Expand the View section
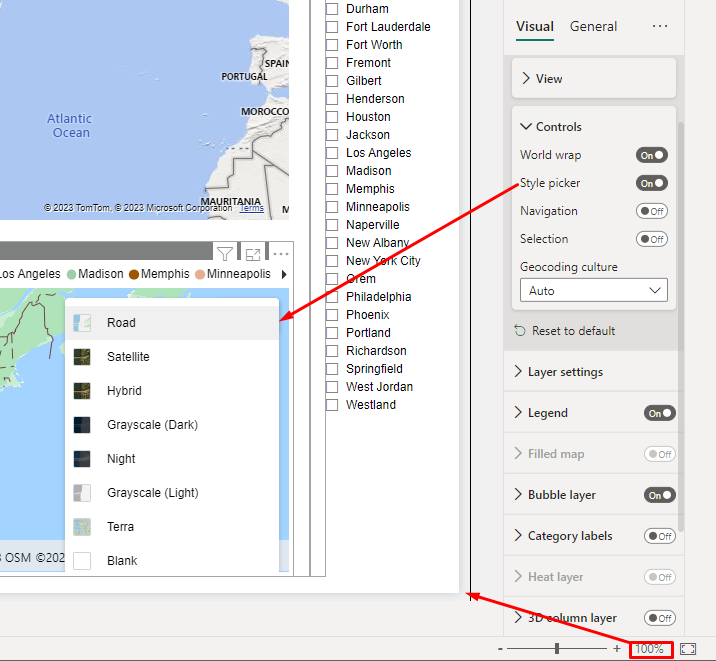The width and height of the screenshot is (716, 661). click(x=594, y=79)
